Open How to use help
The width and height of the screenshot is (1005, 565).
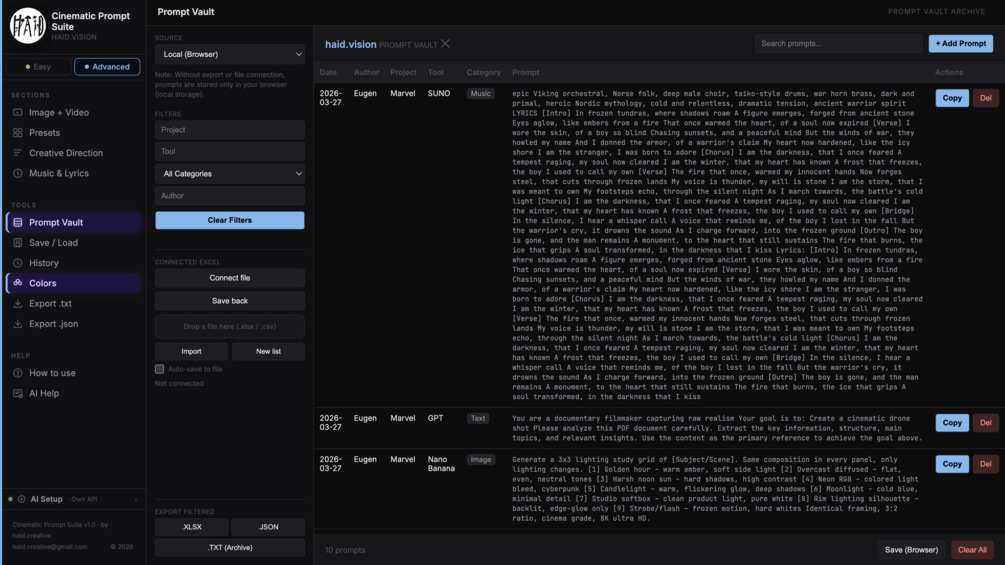[x=74, y=373]
